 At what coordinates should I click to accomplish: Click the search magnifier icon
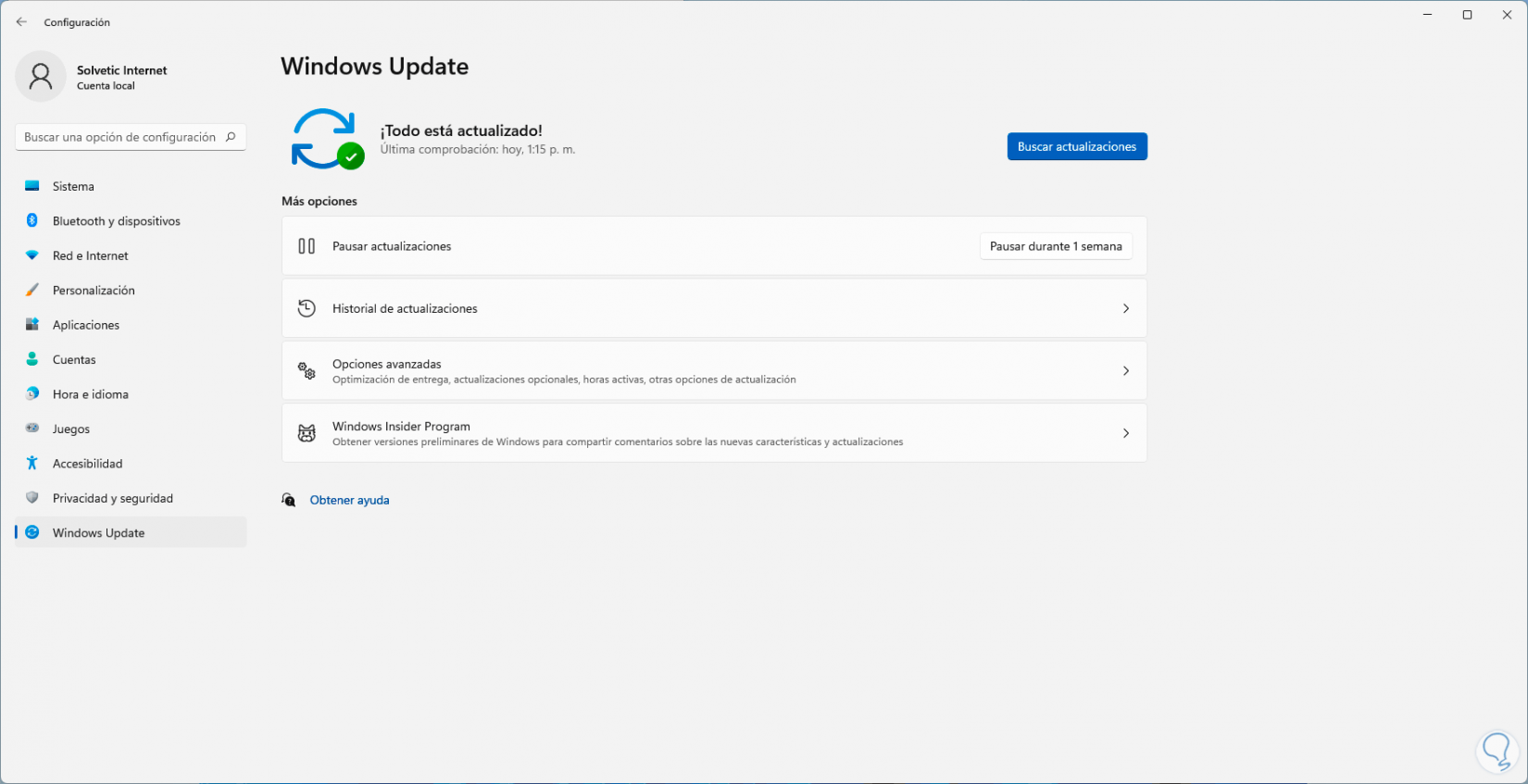tap(231, 137)
